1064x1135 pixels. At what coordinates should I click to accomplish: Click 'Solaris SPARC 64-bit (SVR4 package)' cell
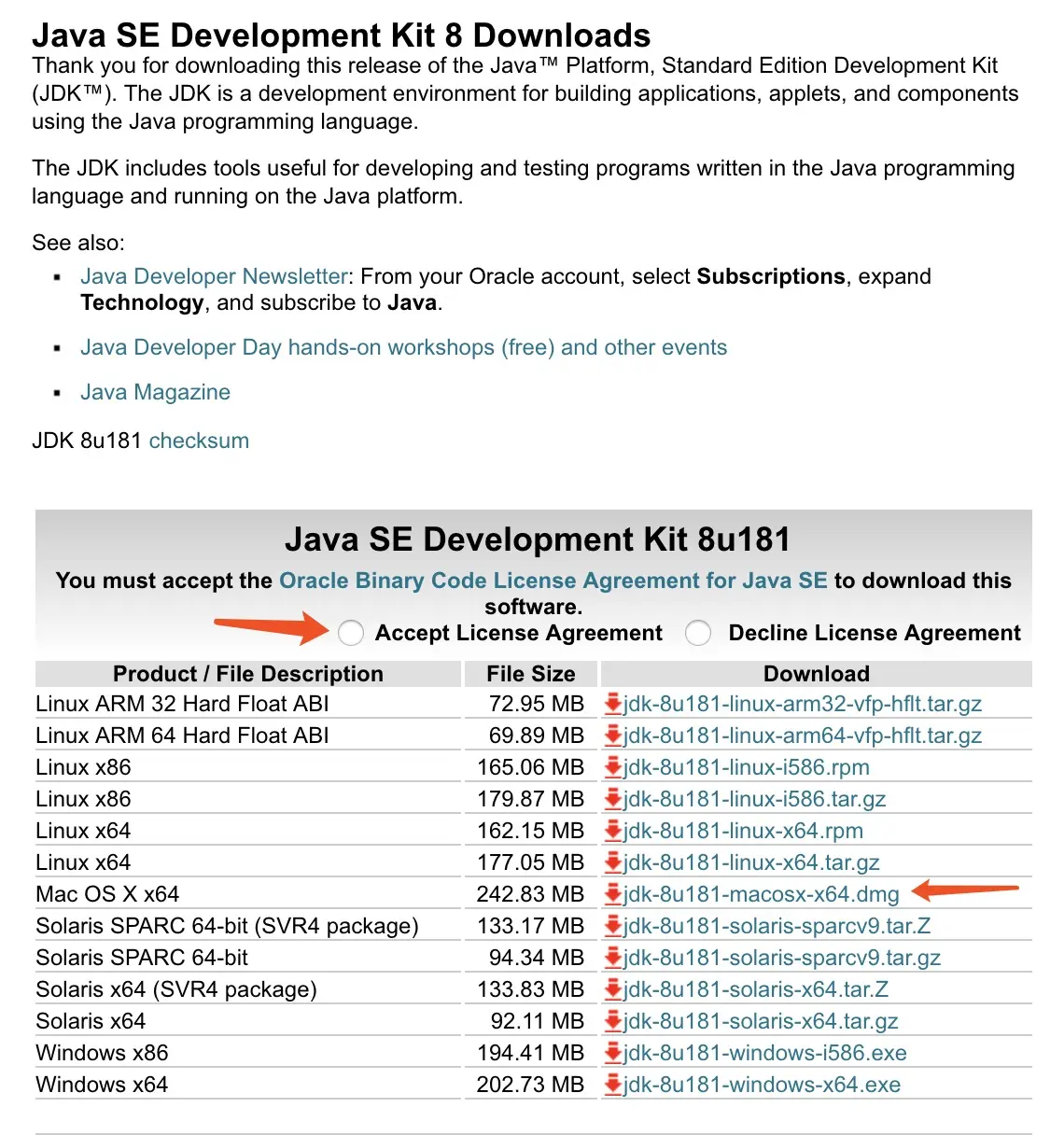(248, 926)
